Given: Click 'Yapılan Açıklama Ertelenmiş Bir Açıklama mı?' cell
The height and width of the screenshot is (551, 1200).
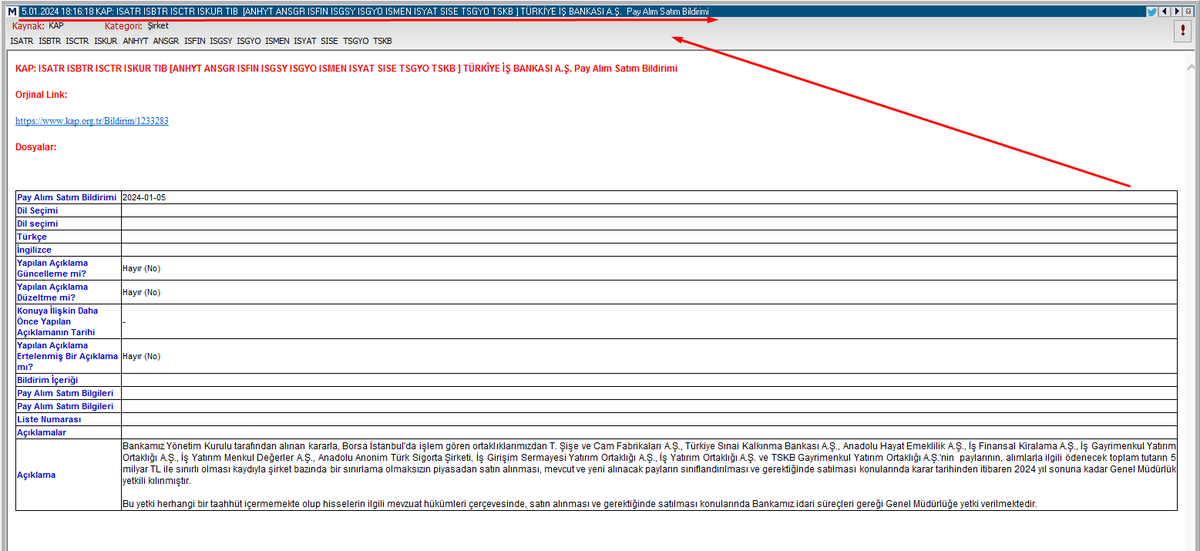Looking at the screenshot, I should pyautogui.click(x=67, y=356).
